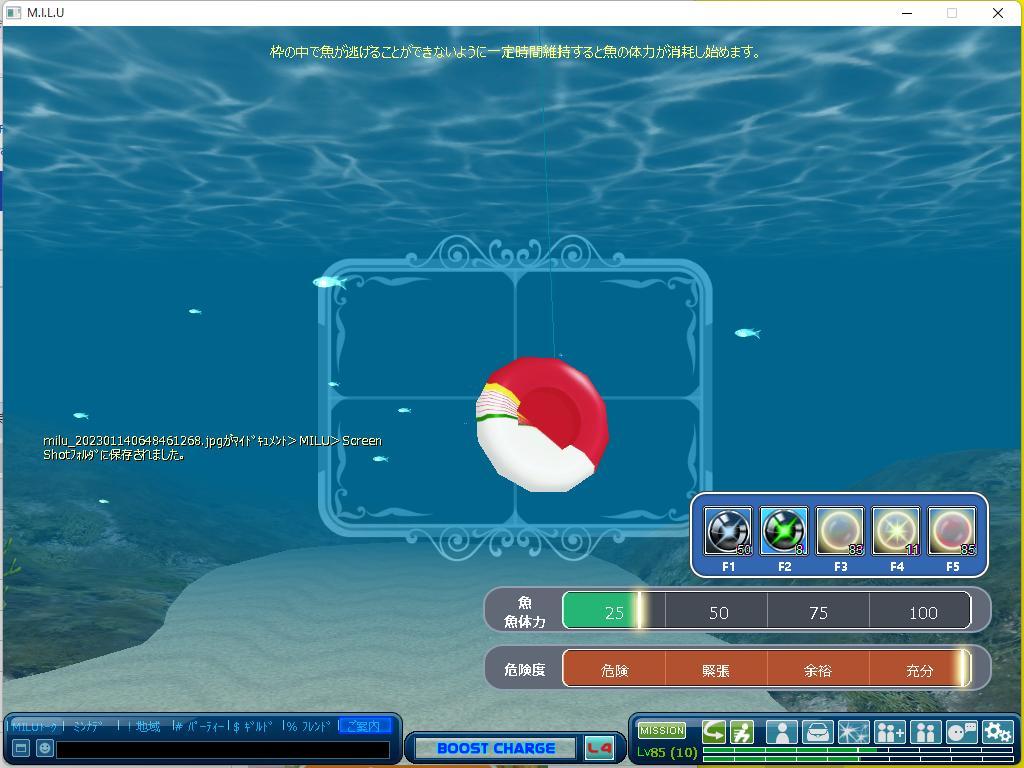Activate the green F2 skill item
This screenshot has width=1024, height=768.
[x=784, y=531]
